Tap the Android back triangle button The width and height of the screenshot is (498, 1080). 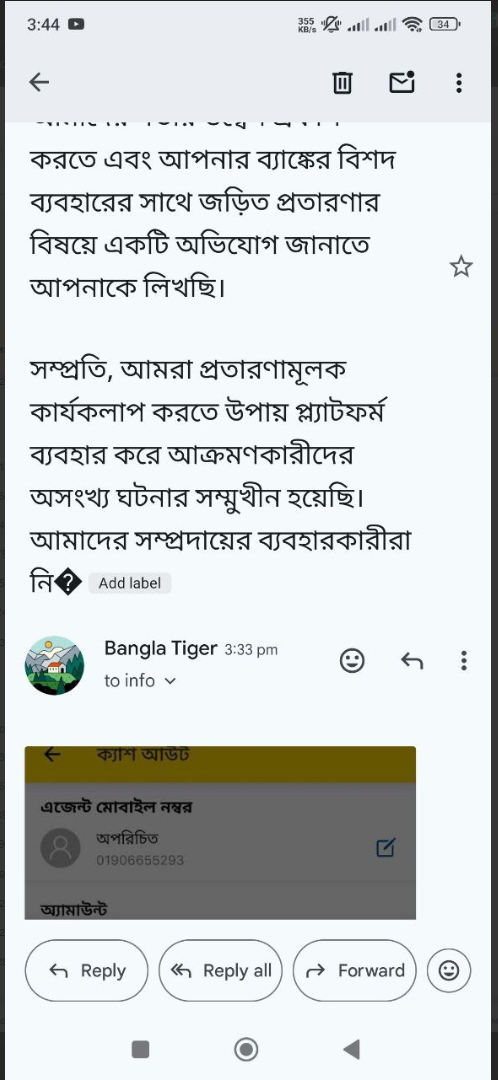(351, 1049)
